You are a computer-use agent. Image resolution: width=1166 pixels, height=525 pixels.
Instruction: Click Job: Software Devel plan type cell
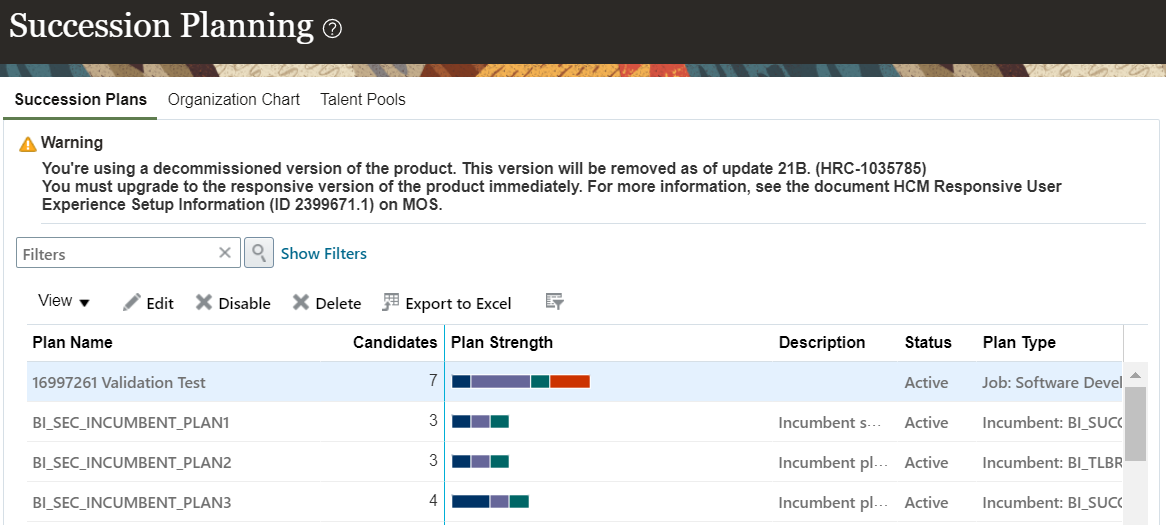tap(1052, 382)
